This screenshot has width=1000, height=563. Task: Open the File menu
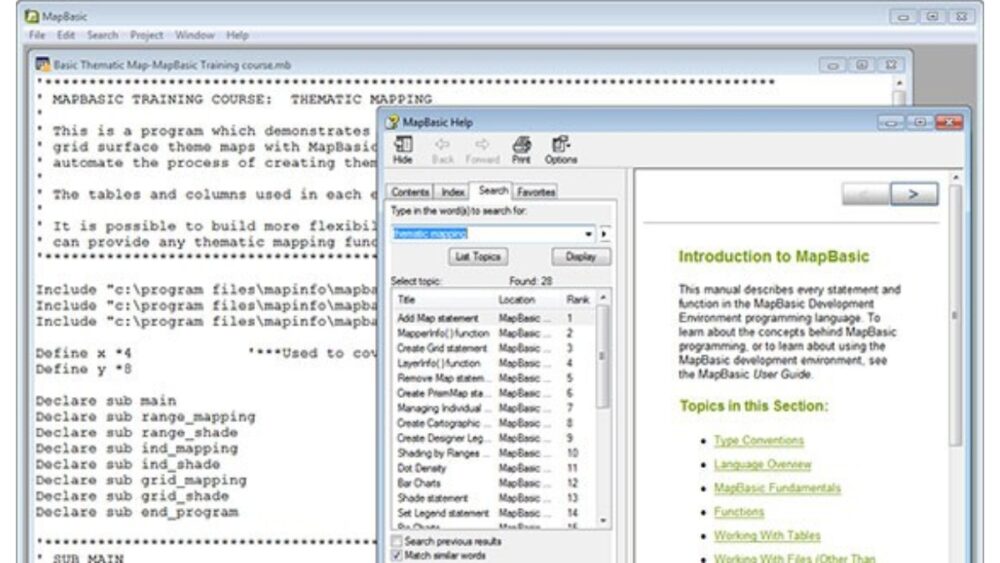pyautogui.click(x=37, y=35)
